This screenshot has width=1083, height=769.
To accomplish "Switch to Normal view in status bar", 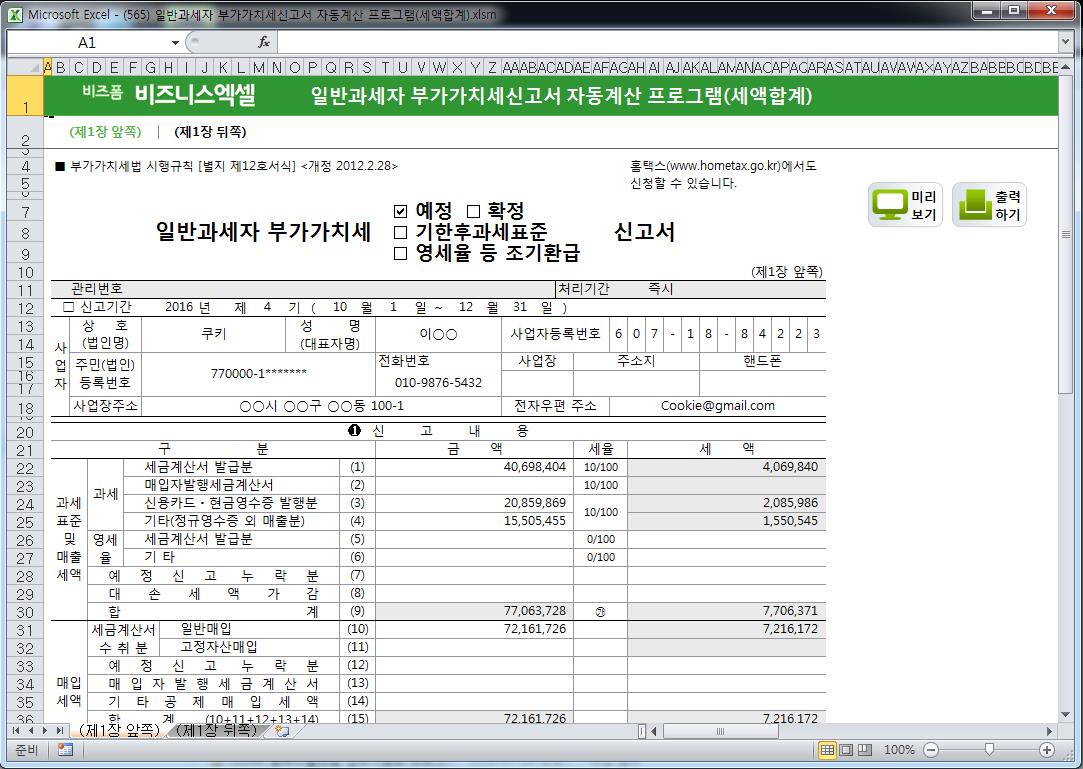I will 827,750.
